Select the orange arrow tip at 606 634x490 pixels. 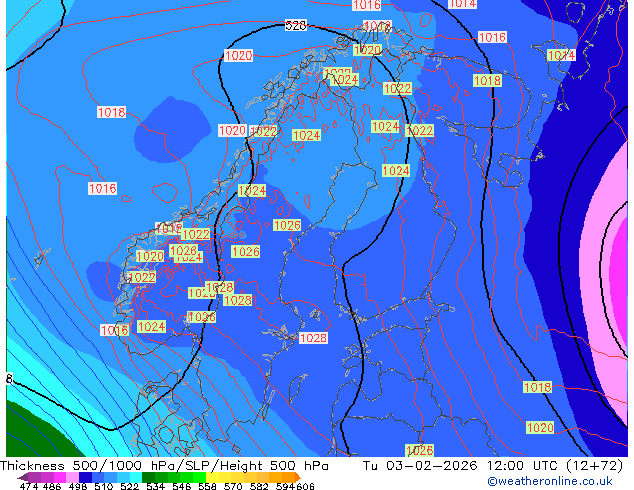[x=298, y=477]
